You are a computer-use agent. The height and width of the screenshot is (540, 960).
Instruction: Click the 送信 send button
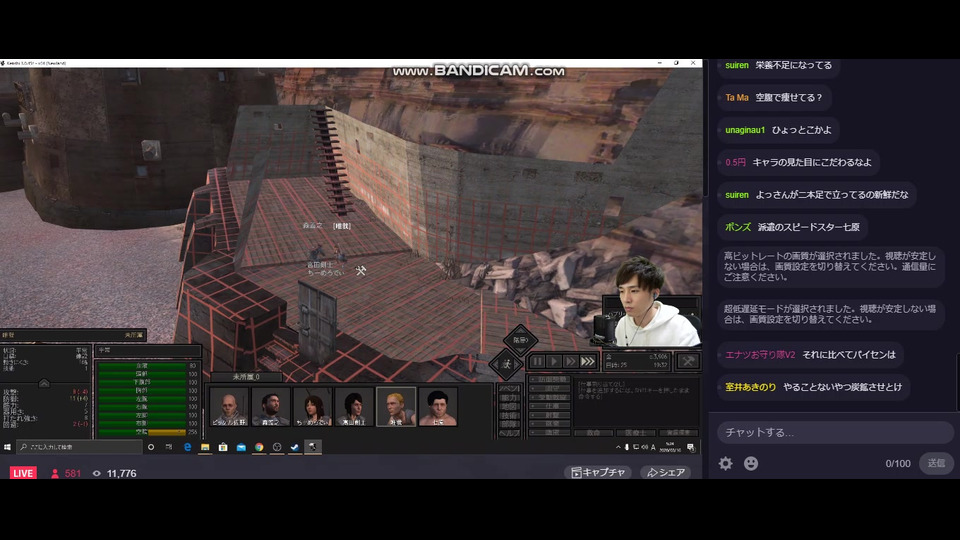[x=936, y=463]
